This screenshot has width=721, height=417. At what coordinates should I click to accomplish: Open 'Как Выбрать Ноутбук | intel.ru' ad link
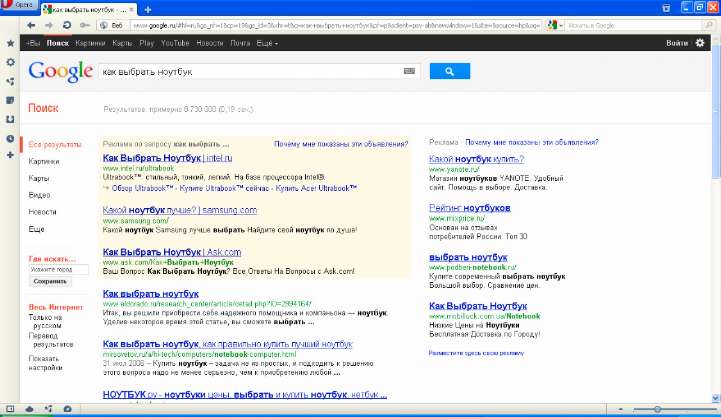[167, 158]
